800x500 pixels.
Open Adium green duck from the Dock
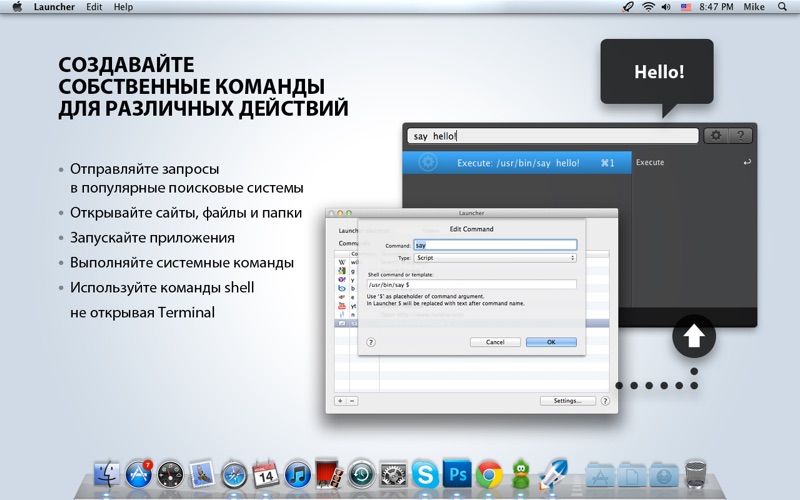click(520, 474)
